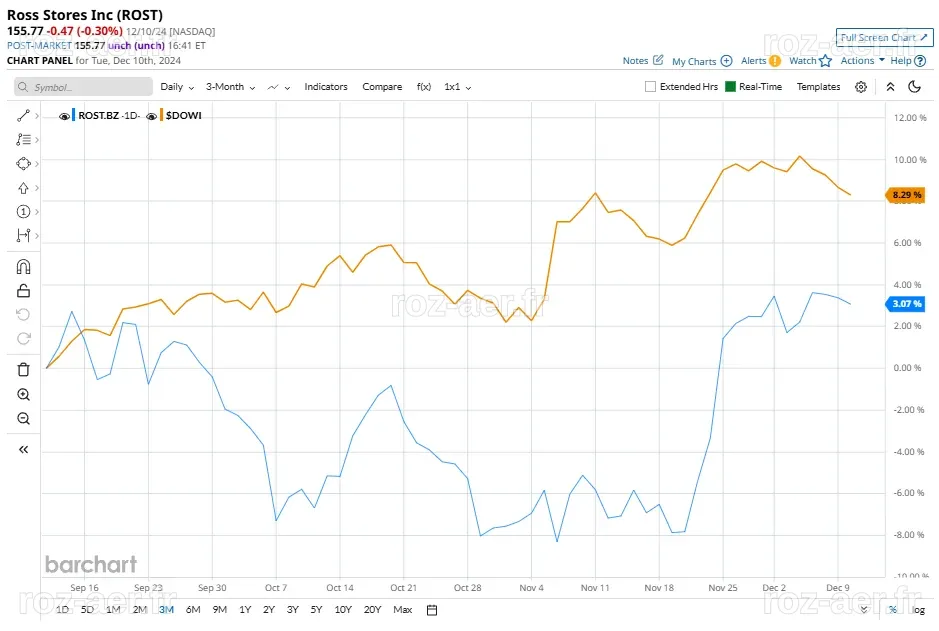Switch to dark mode moon icon
Screen dimensions: 939x631
[914, 87]
